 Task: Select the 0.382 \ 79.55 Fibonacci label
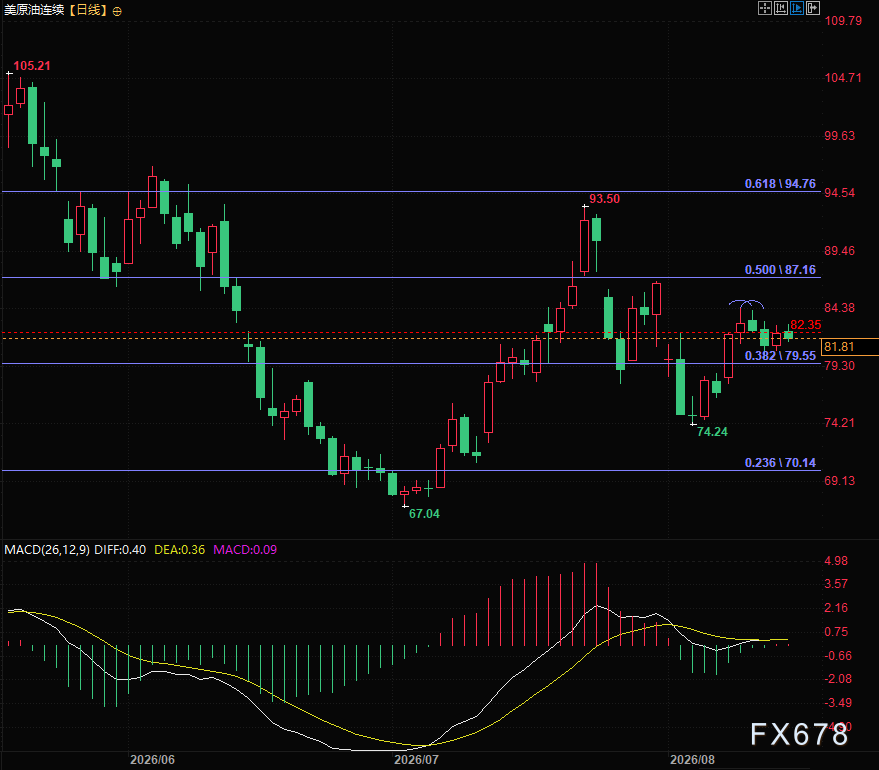point(780,355)
